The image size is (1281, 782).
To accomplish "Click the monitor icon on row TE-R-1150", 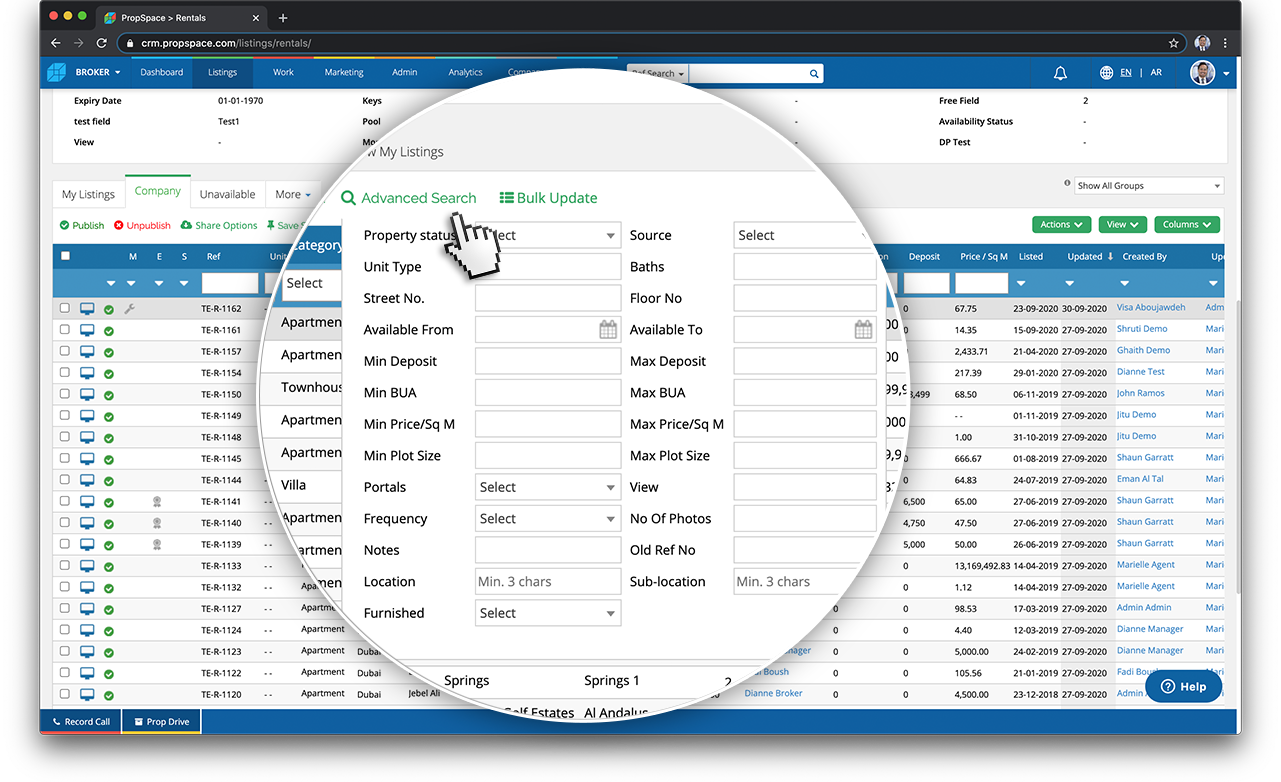I will tap(87, 395).
